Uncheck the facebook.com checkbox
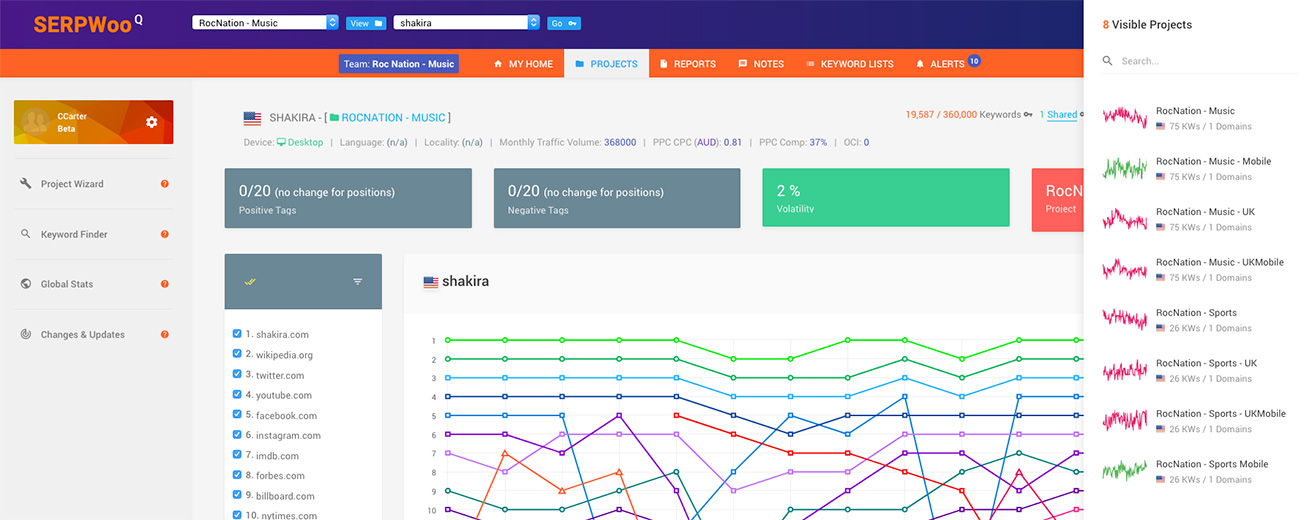The image size is (1312, 520). [x=237, y=415]
